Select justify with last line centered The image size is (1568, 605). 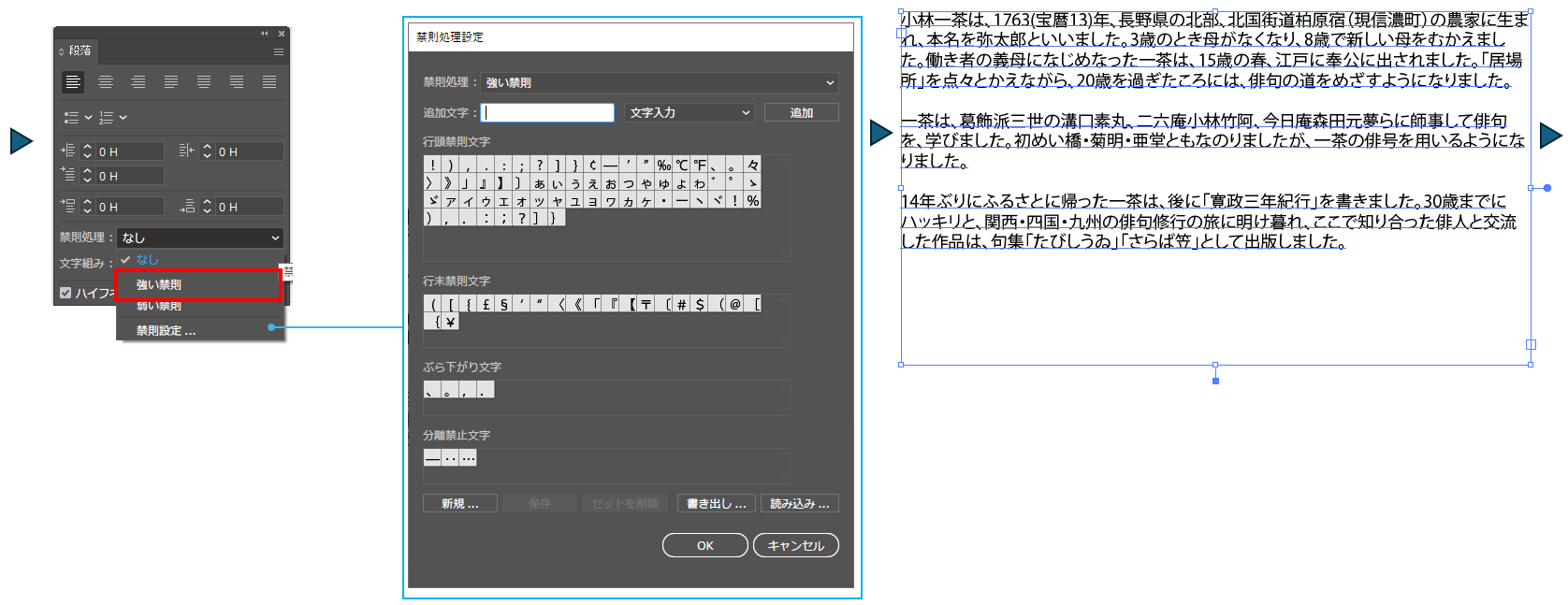(x=204, y=82)
